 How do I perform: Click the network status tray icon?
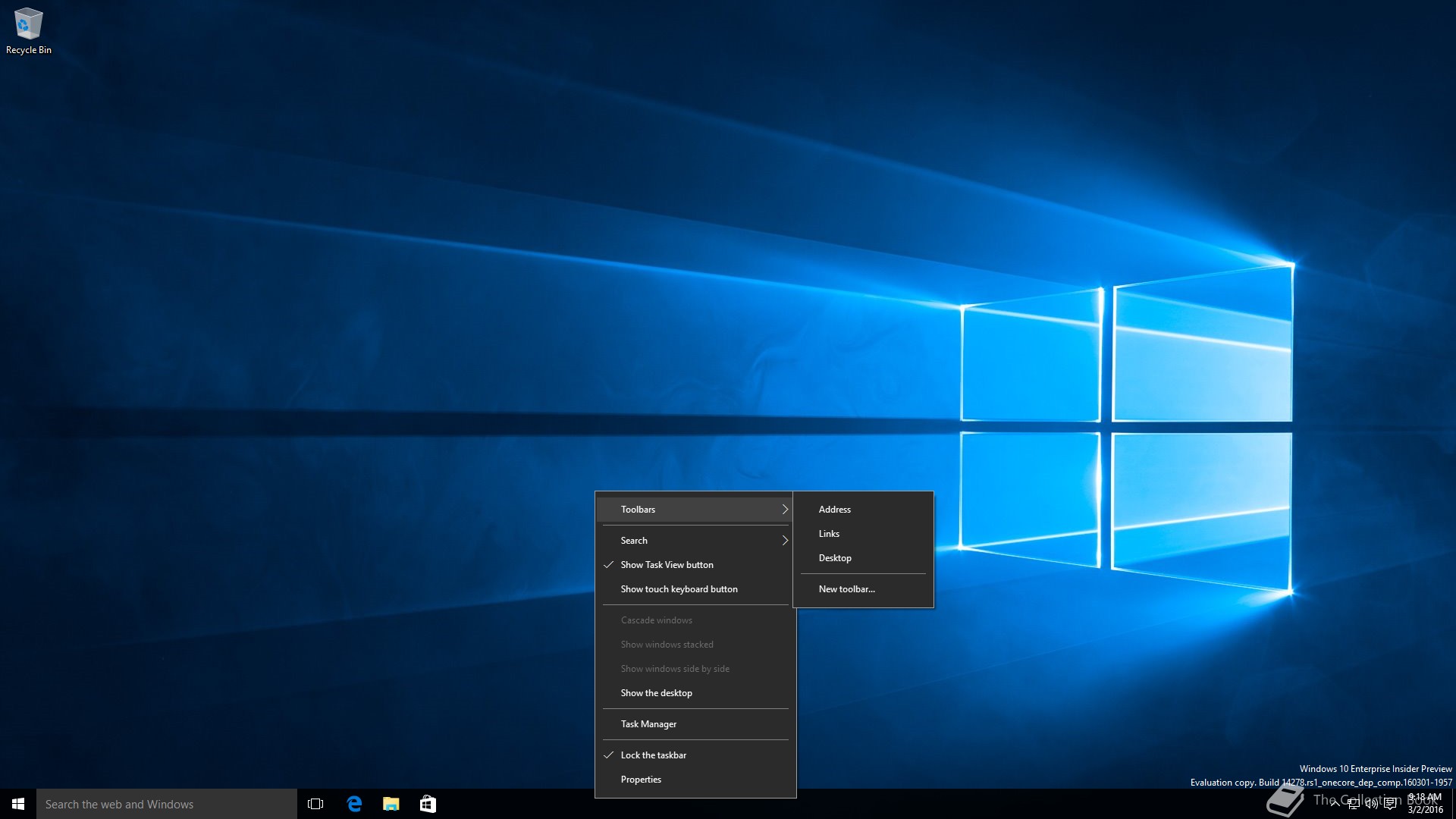[x=1354, y=804]
